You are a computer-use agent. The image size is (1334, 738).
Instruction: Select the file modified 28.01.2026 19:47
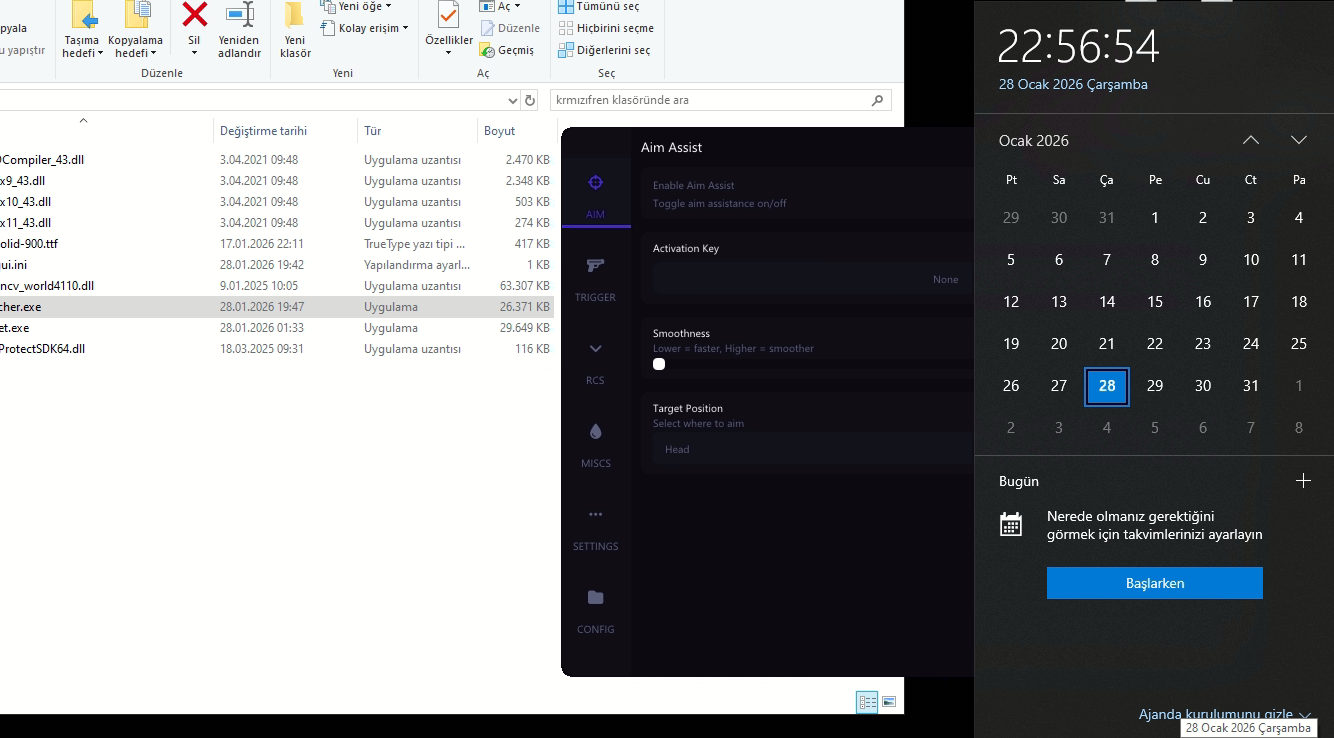(277, 307)
